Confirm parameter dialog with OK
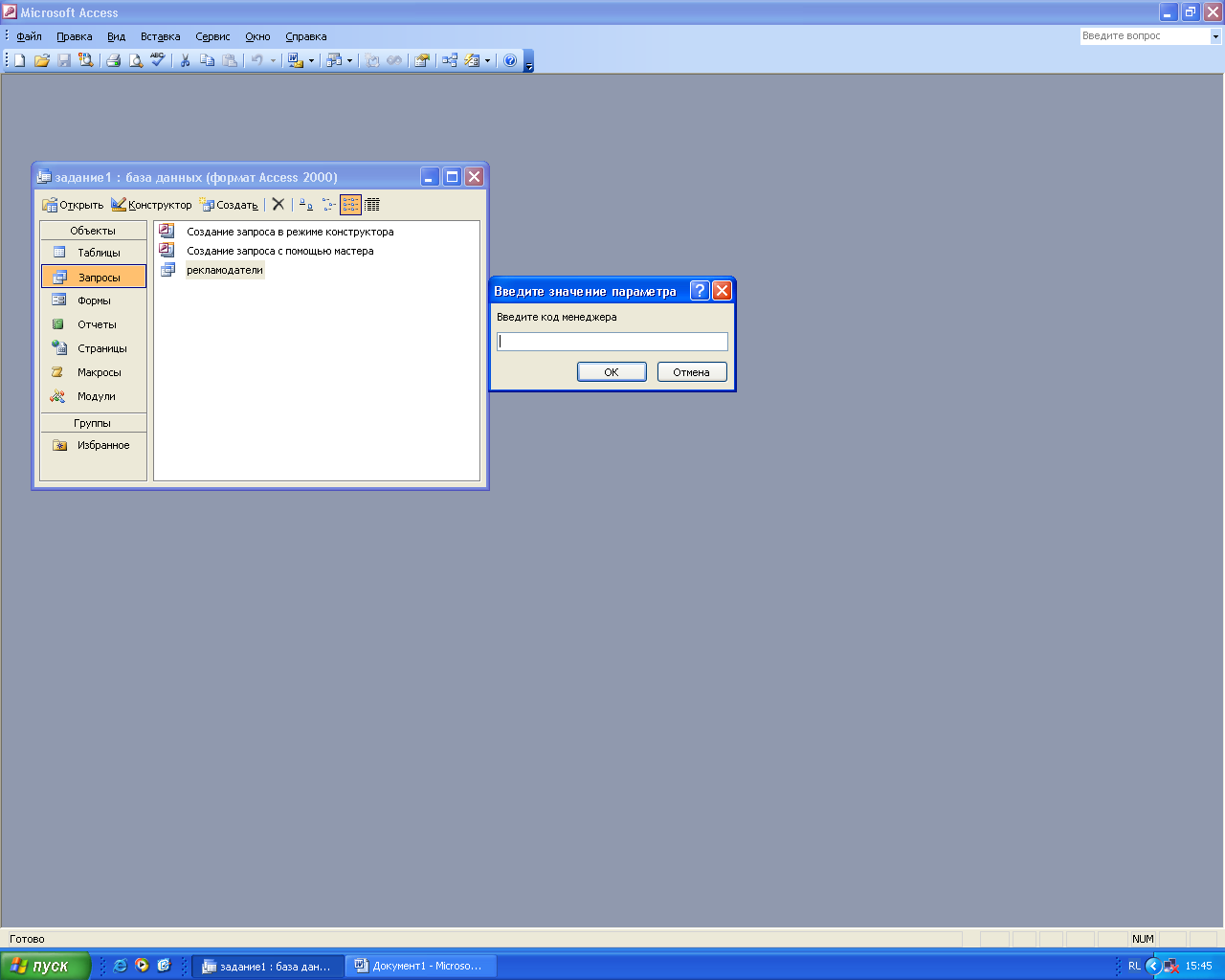 (612, 372)
